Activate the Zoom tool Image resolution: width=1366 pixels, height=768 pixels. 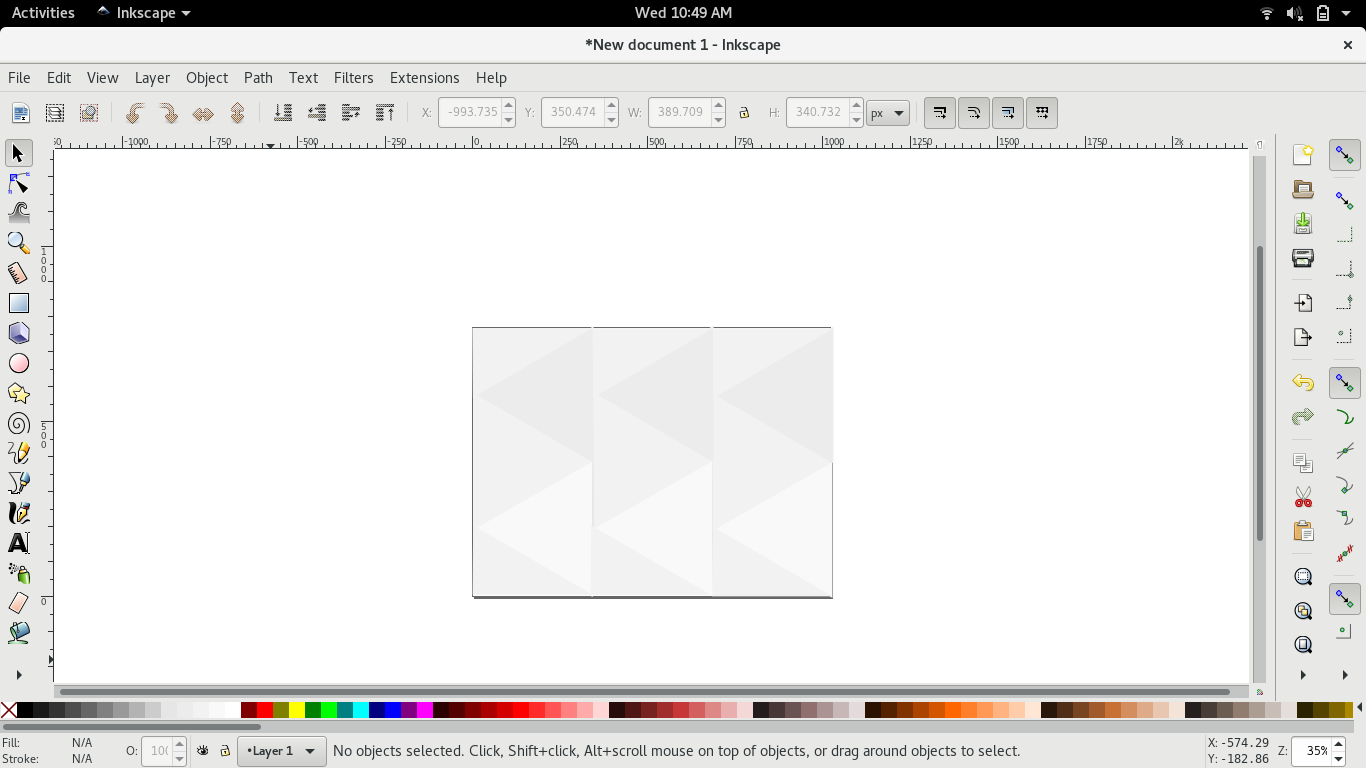[18, 242]
